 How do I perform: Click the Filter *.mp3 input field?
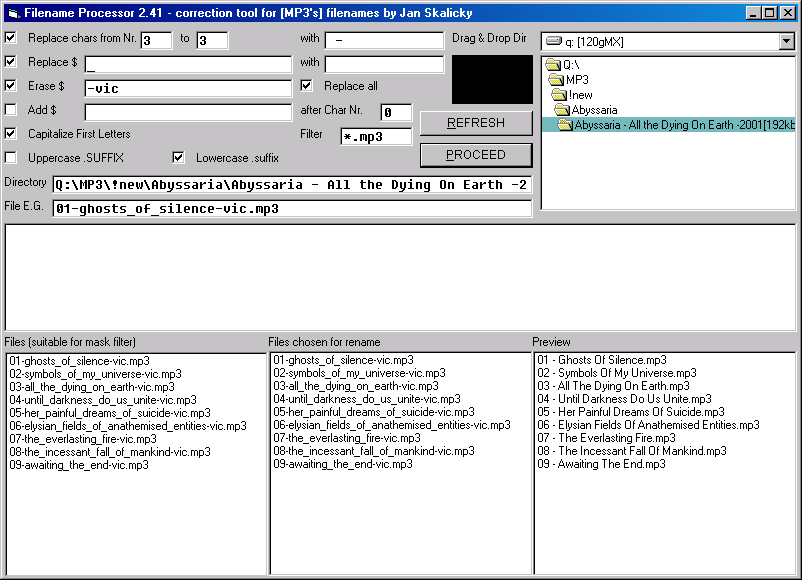pos(376,137)
